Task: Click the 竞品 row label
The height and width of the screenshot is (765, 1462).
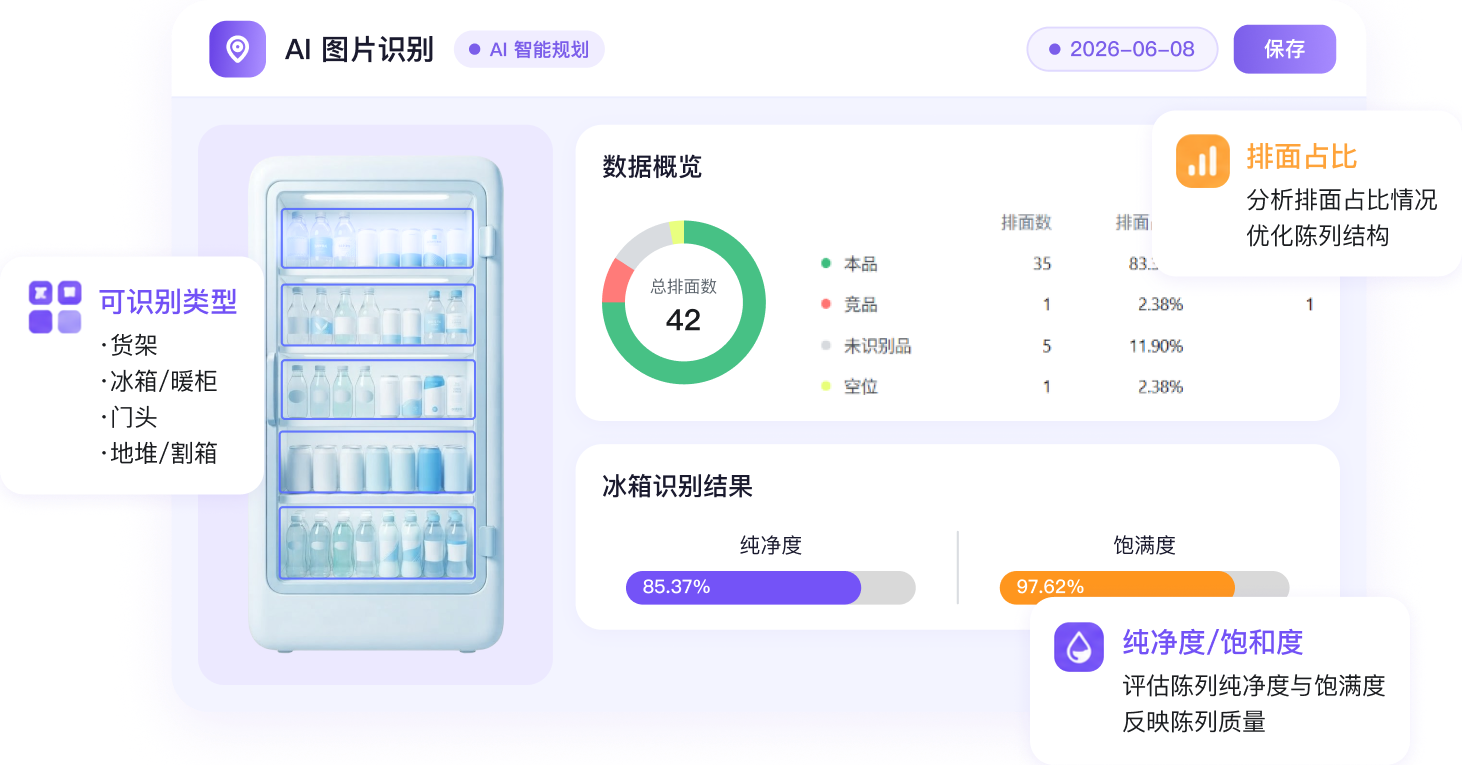Action: pos(861,304)
